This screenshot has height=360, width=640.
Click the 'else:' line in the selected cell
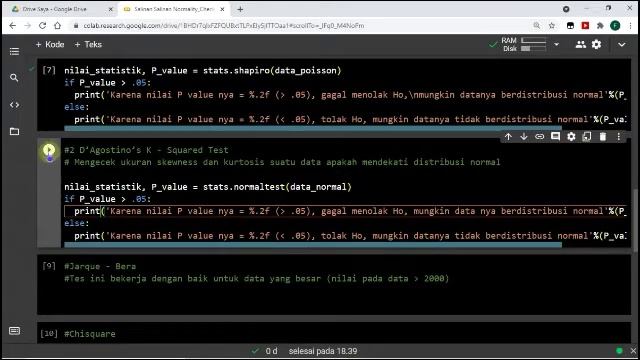[77, 223]
